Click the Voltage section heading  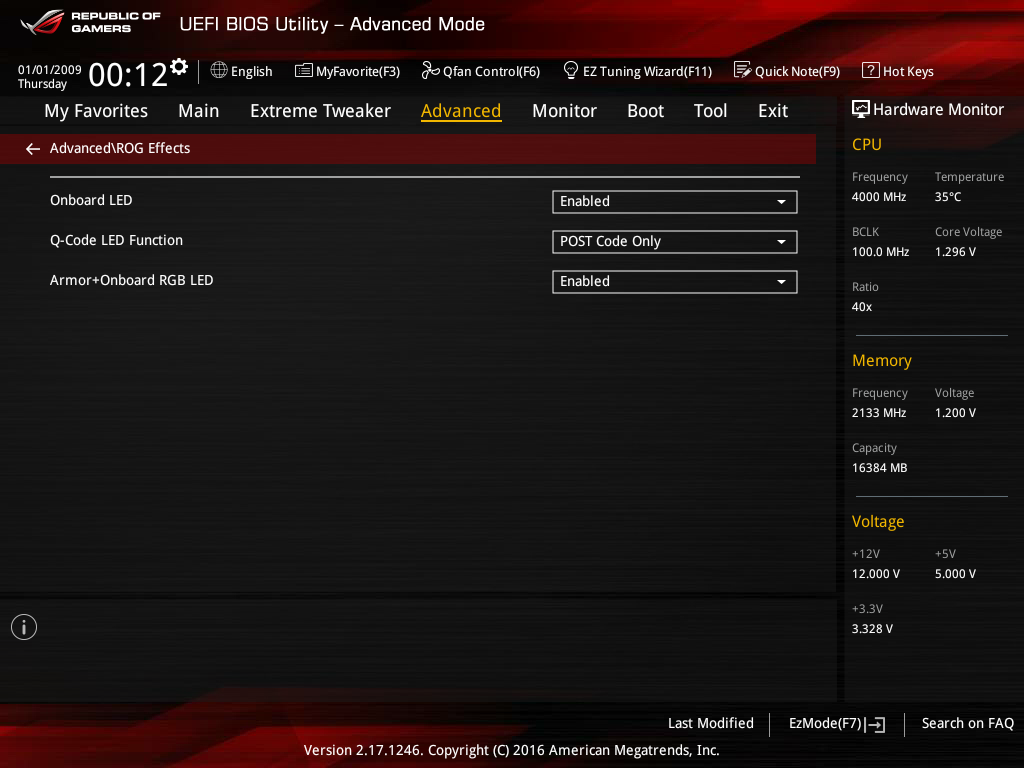click(878, 521)
